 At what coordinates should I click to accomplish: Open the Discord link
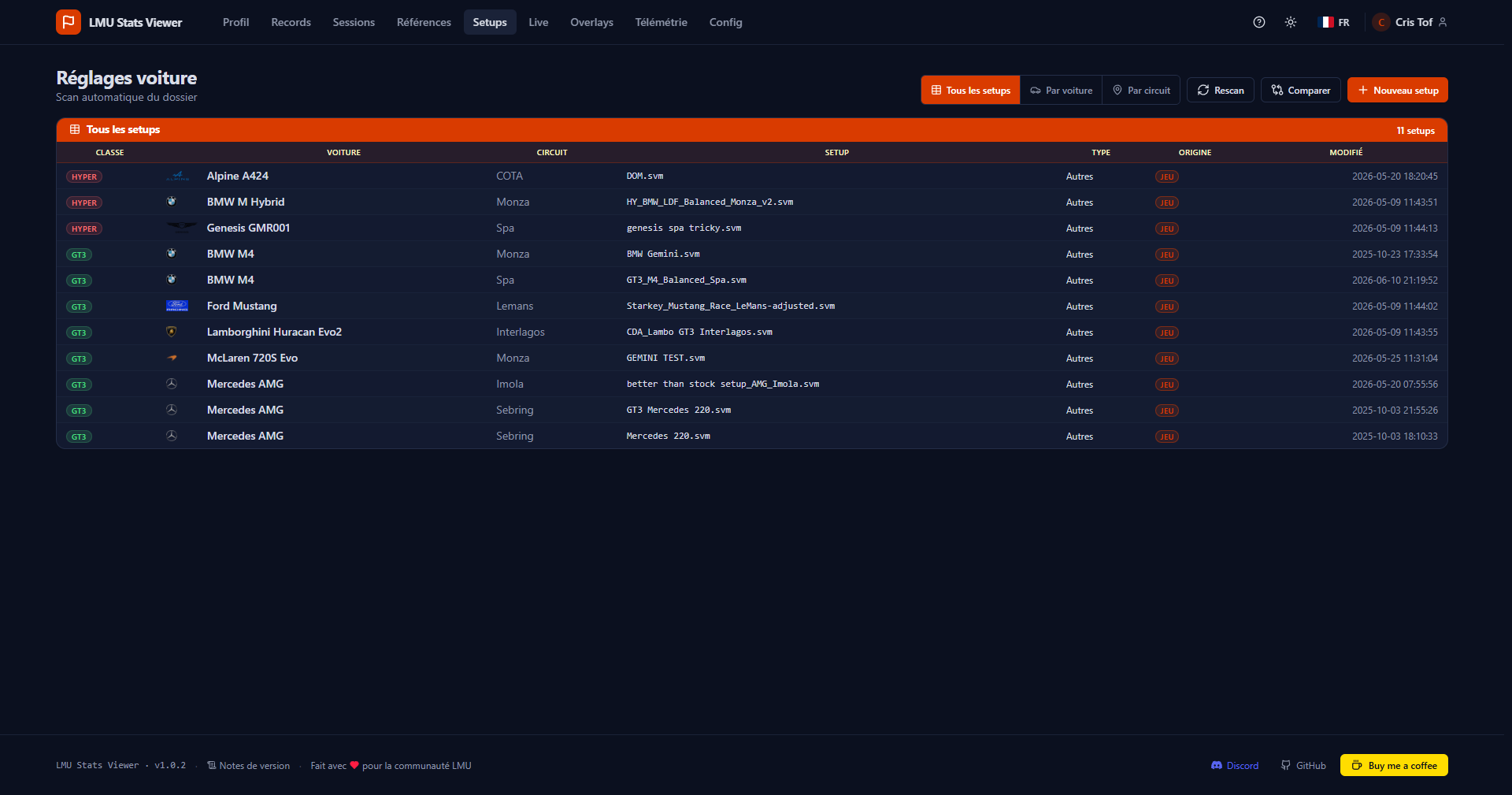(1235, 765)
